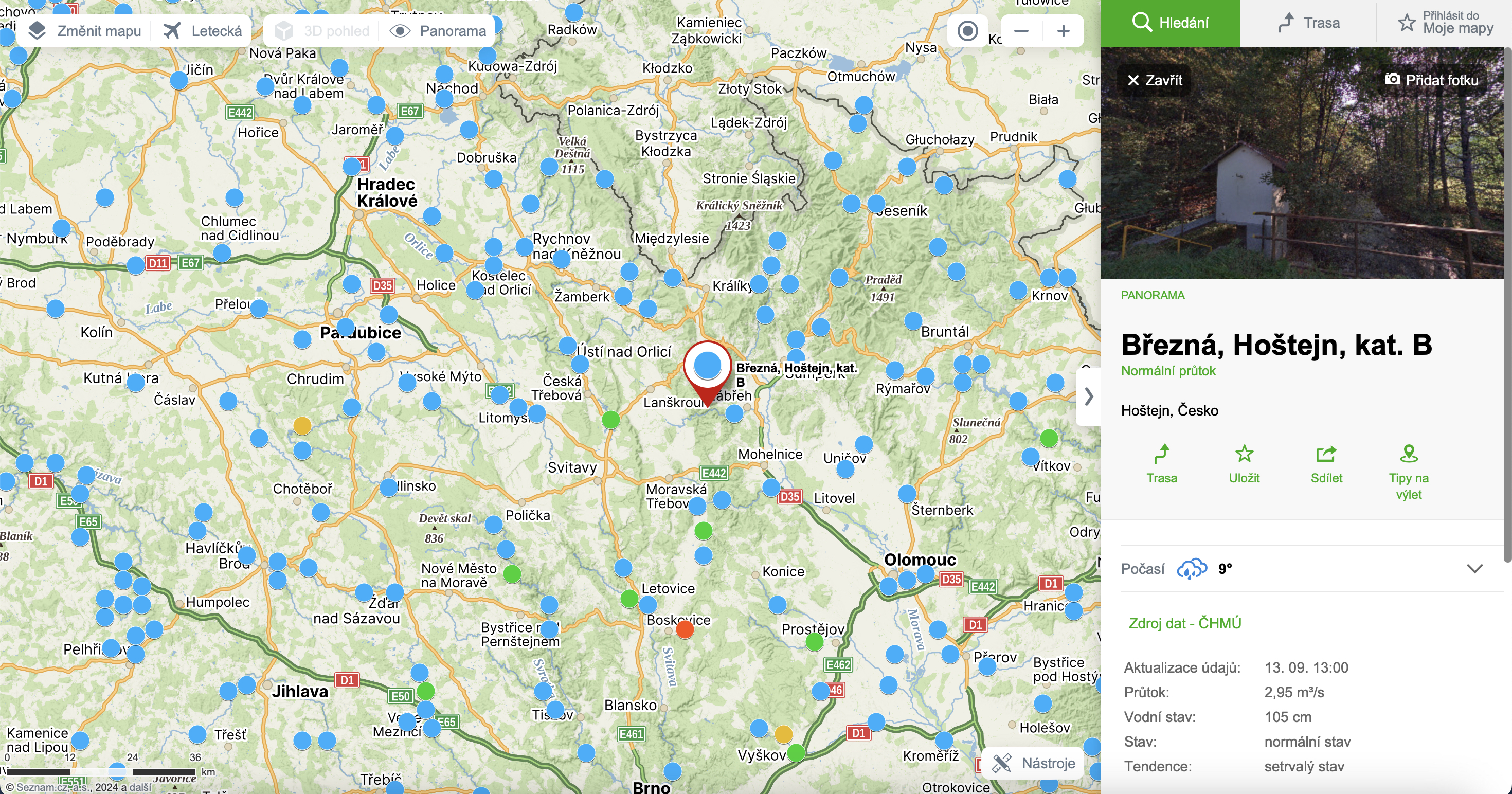This screenshot has height=794, width=1512.
Task: Expand the Počasí weather section
Action: pos(1474,568)
